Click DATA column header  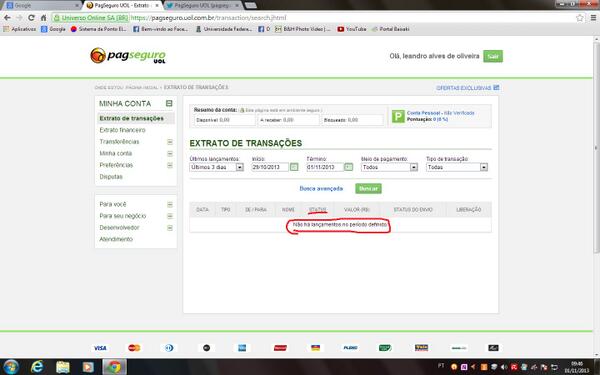pos(202,210)
